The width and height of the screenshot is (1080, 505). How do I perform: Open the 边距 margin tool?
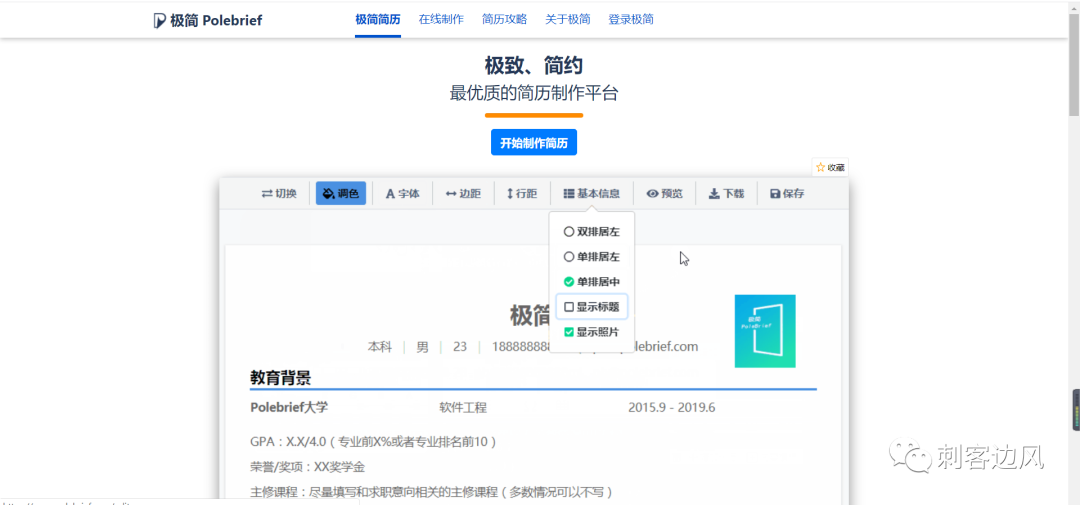point(463,194)
